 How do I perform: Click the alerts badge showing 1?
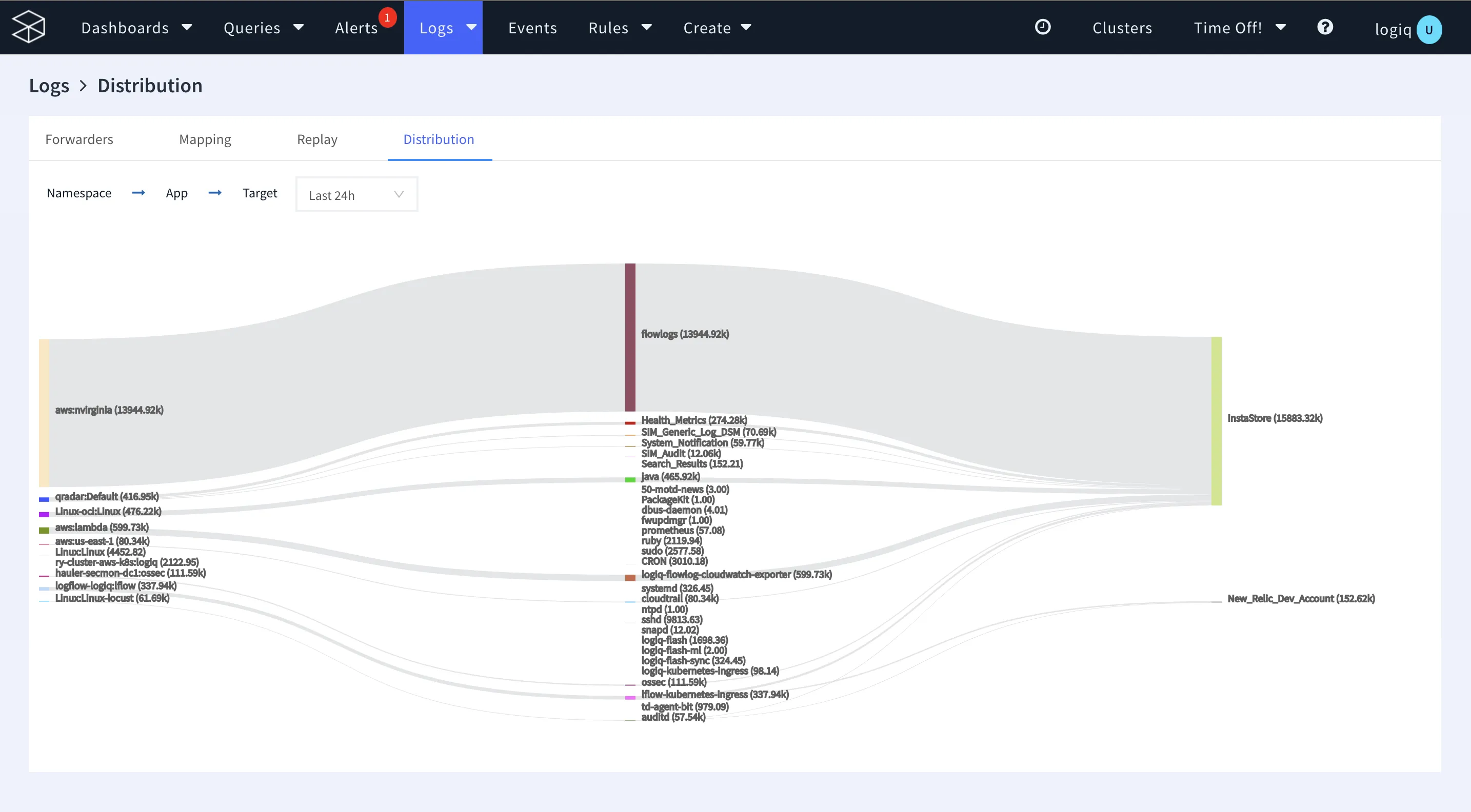pos(387,18)
